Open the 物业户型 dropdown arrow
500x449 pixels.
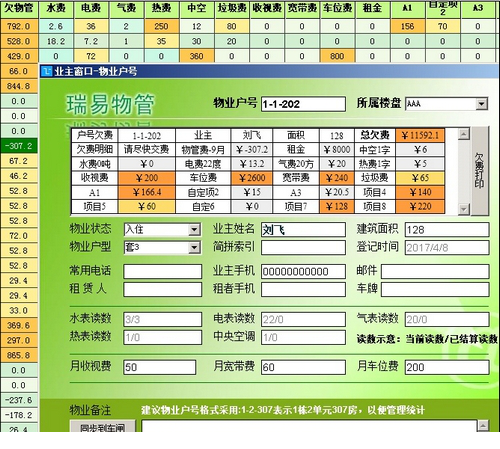tap(194, 248)
